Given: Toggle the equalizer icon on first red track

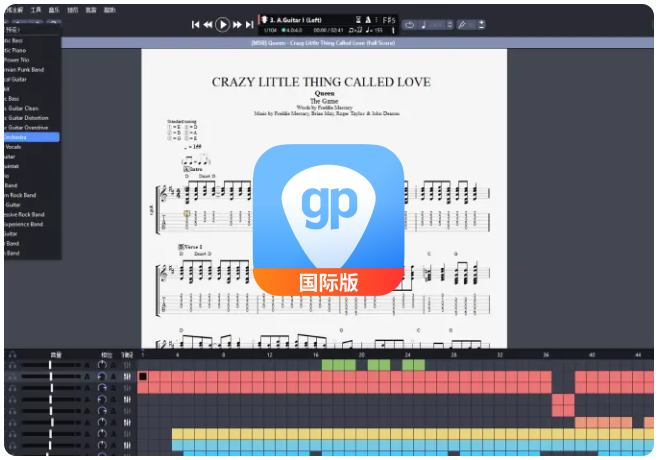Looking at the screenshot, I should point(127,377).
